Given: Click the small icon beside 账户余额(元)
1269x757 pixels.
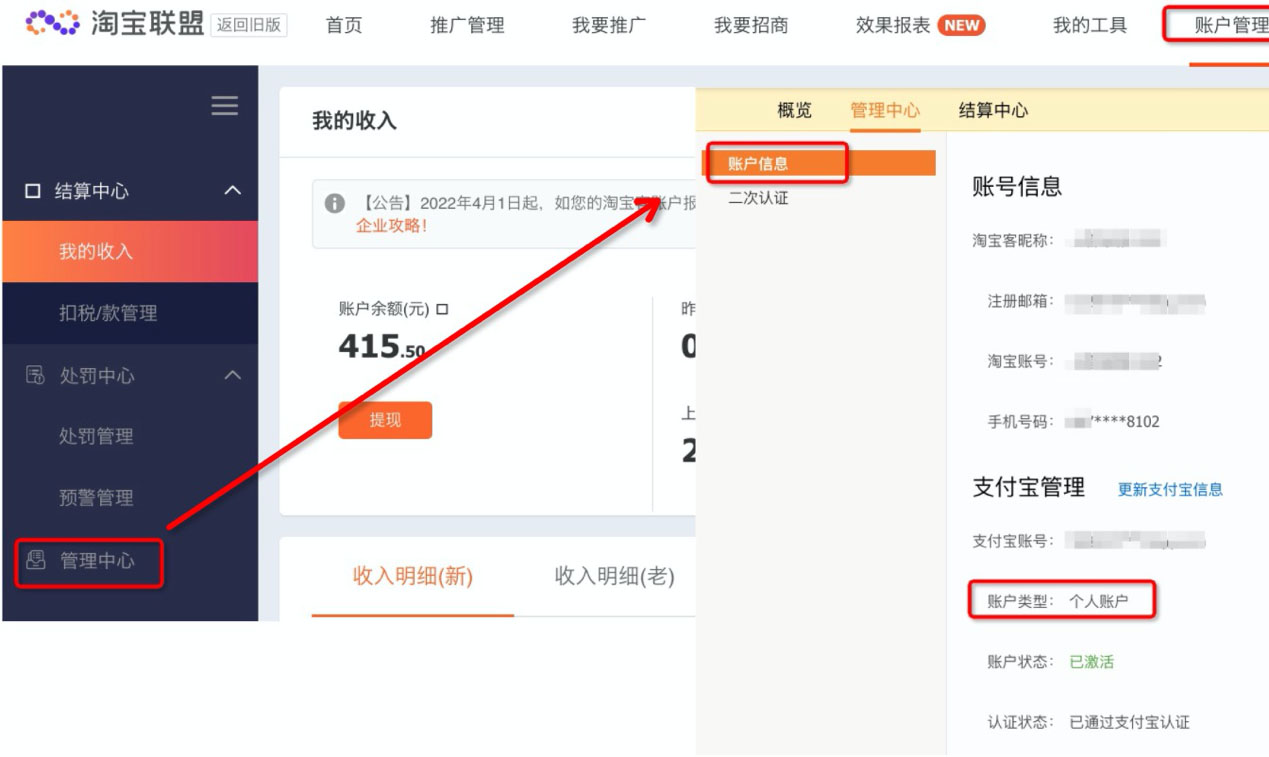Looking at the screenshot, I should click(441, 309).
